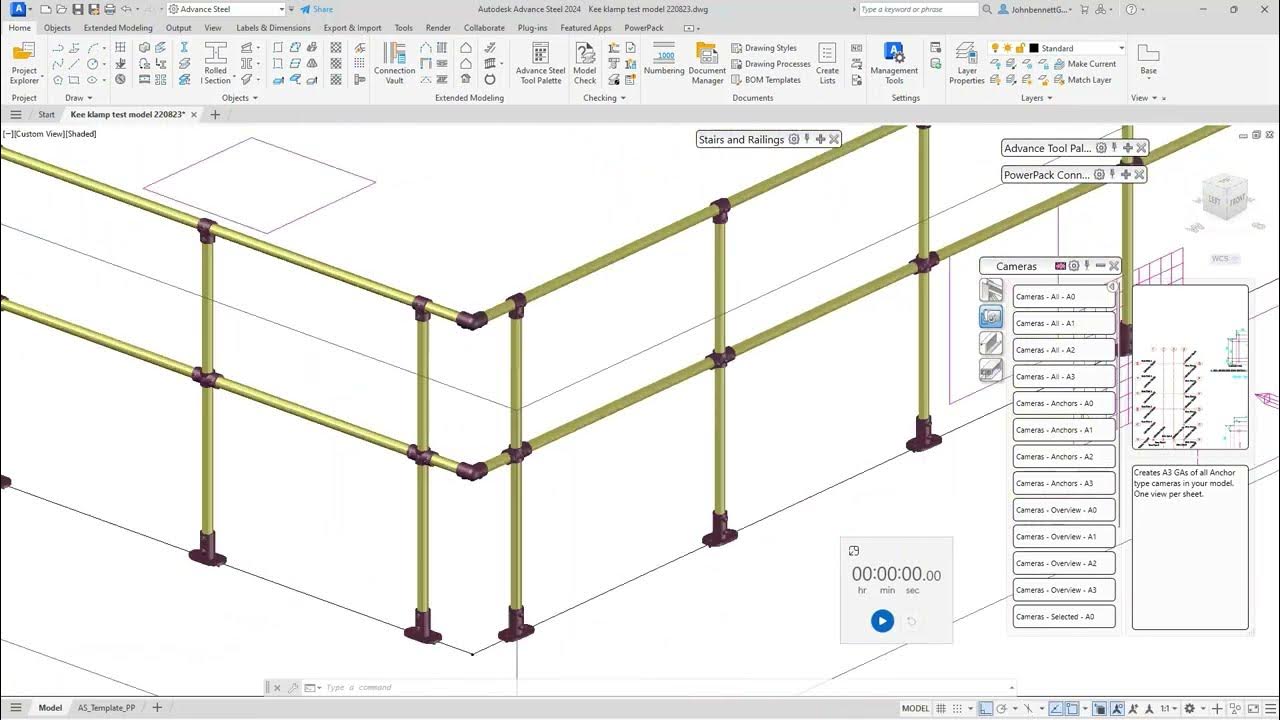Open the Labels & Dimensions tab
This screenshot has width=1280, height=720.
pyautogui.click(x=273, y=28)
